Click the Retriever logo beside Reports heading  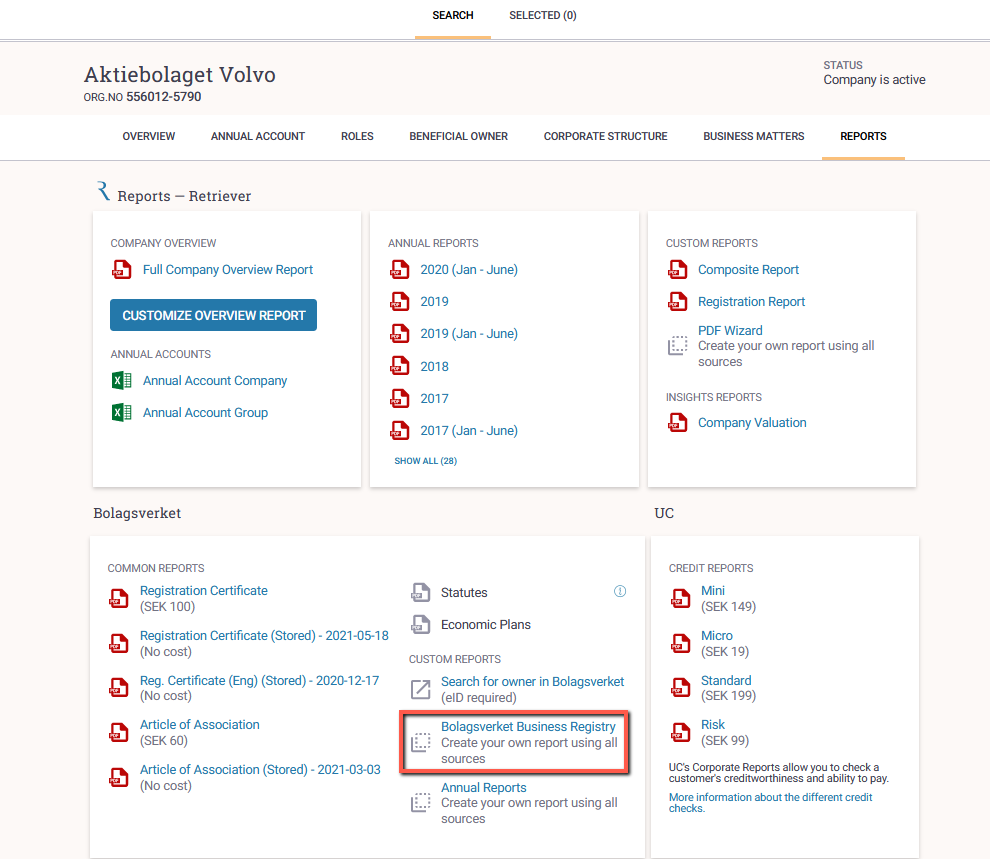(104, 191)
